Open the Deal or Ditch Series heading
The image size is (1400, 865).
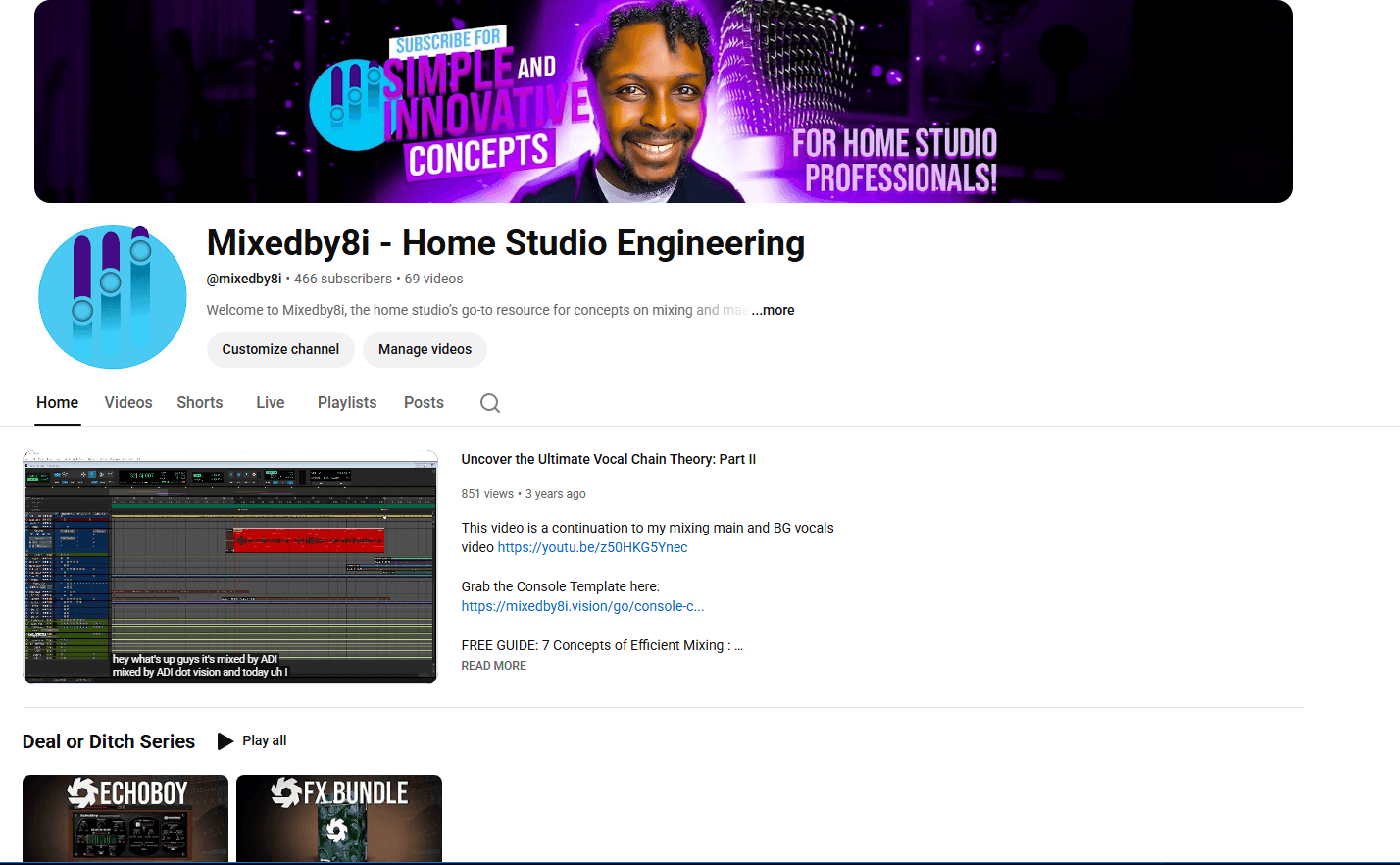point(109,741)
